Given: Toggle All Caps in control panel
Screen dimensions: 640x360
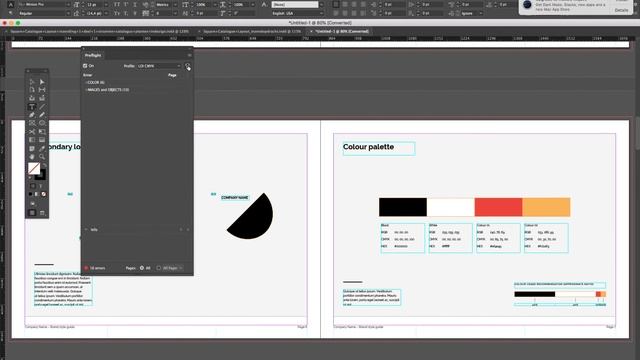Looking at the screenshot, I should tap(117, 4).
